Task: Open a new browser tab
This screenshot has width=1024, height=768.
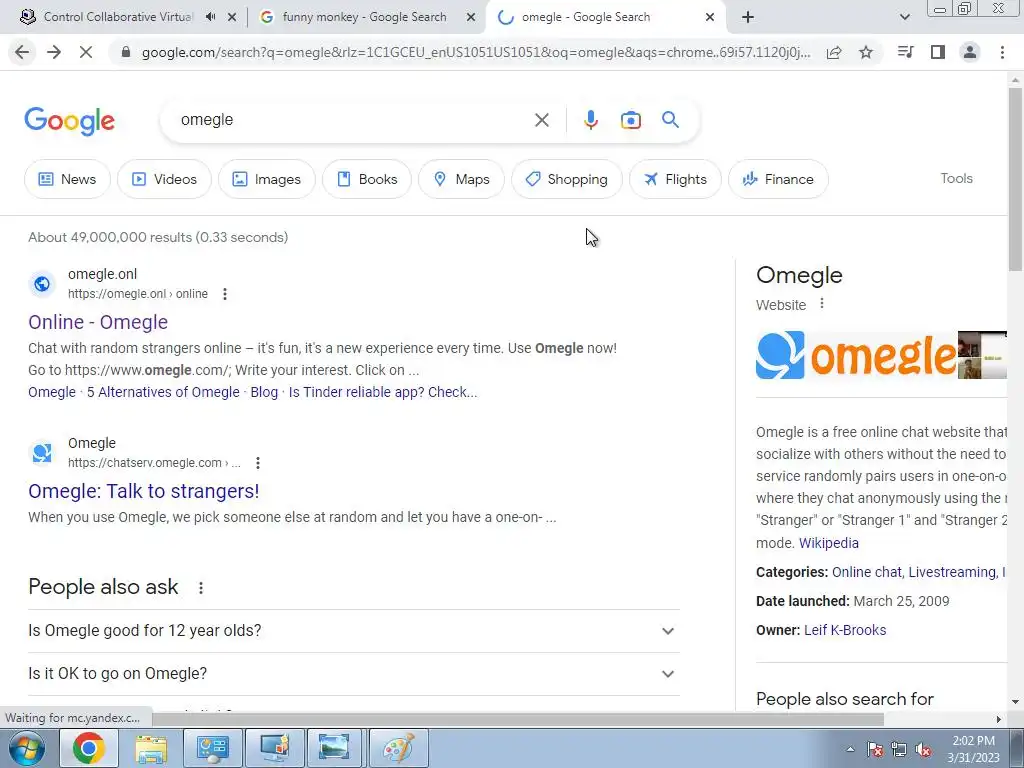Action: pos(748,17)
